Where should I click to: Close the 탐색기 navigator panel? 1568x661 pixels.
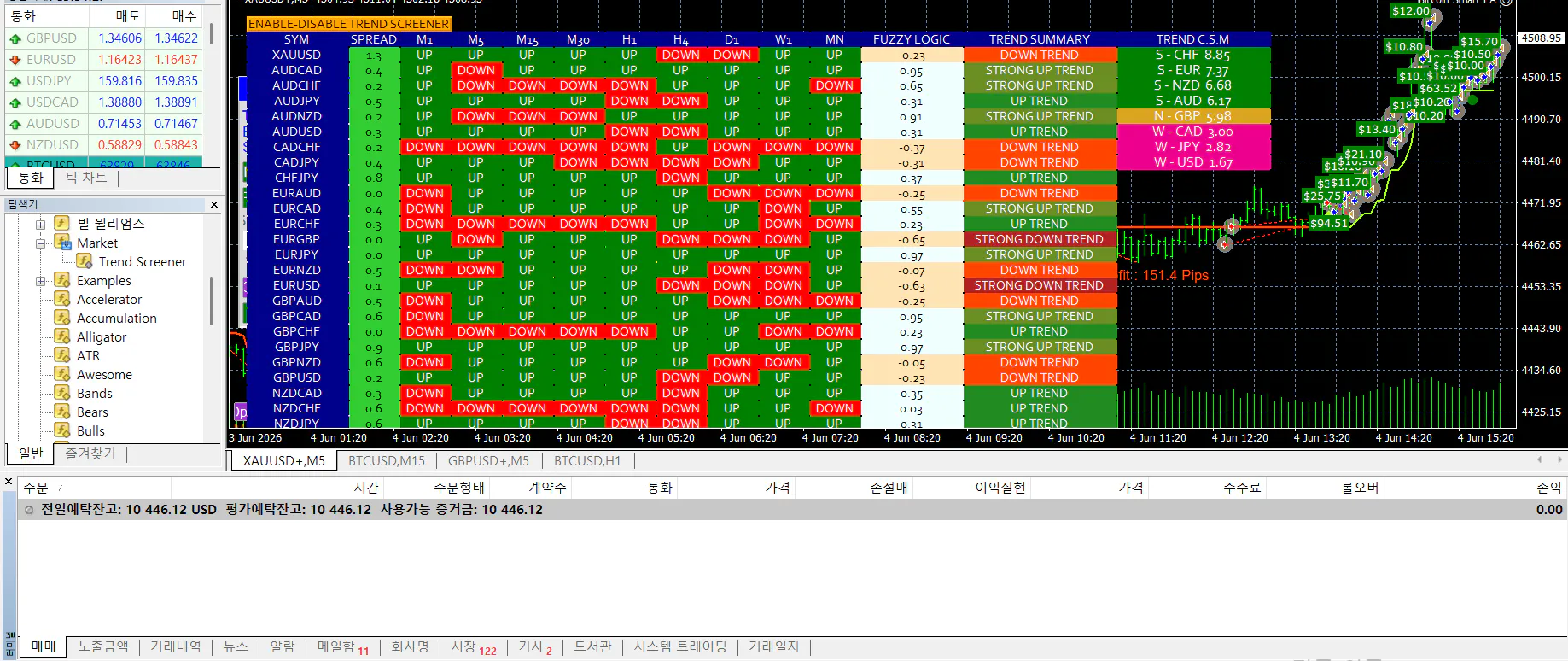[x=214, y=205]
